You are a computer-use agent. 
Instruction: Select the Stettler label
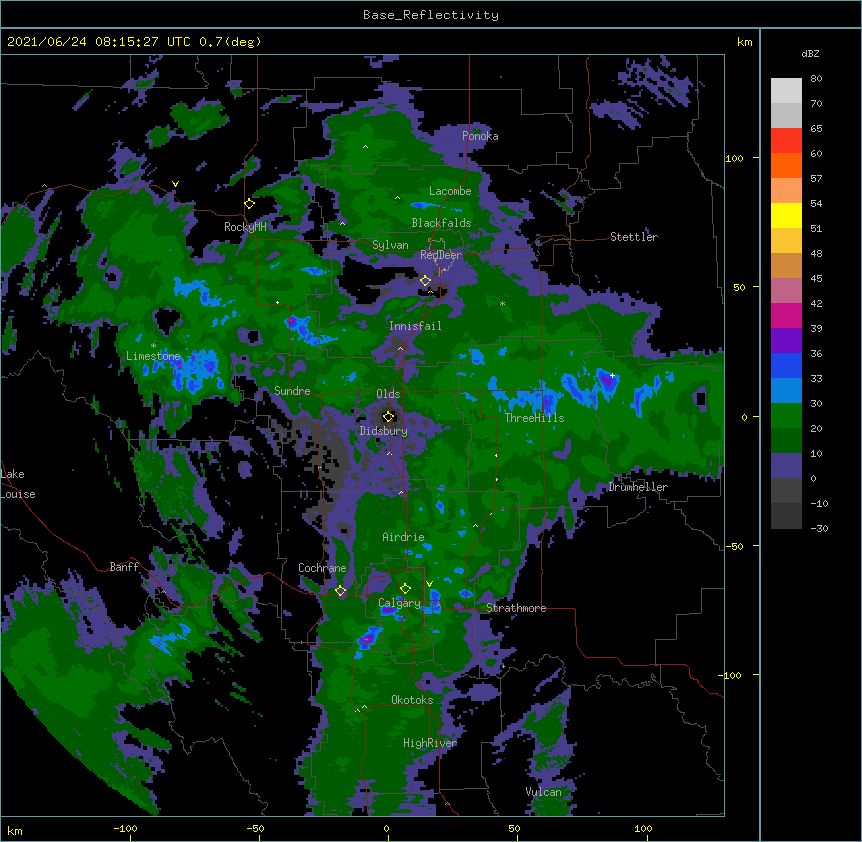[634, 237]
